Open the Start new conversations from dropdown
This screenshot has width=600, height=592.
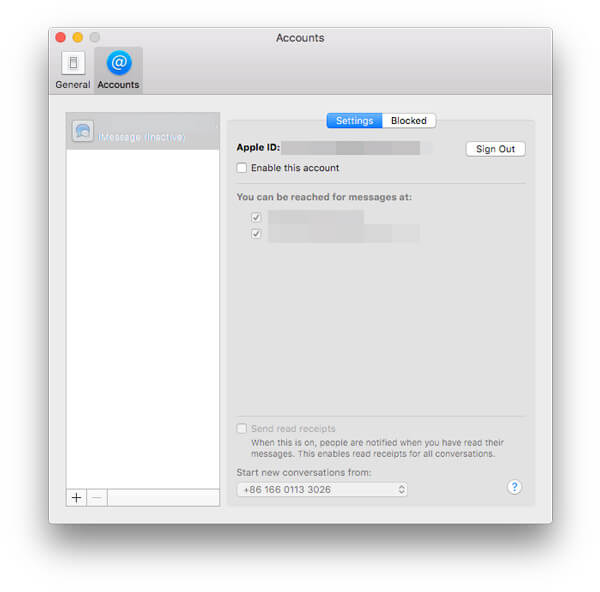(322, 489)
